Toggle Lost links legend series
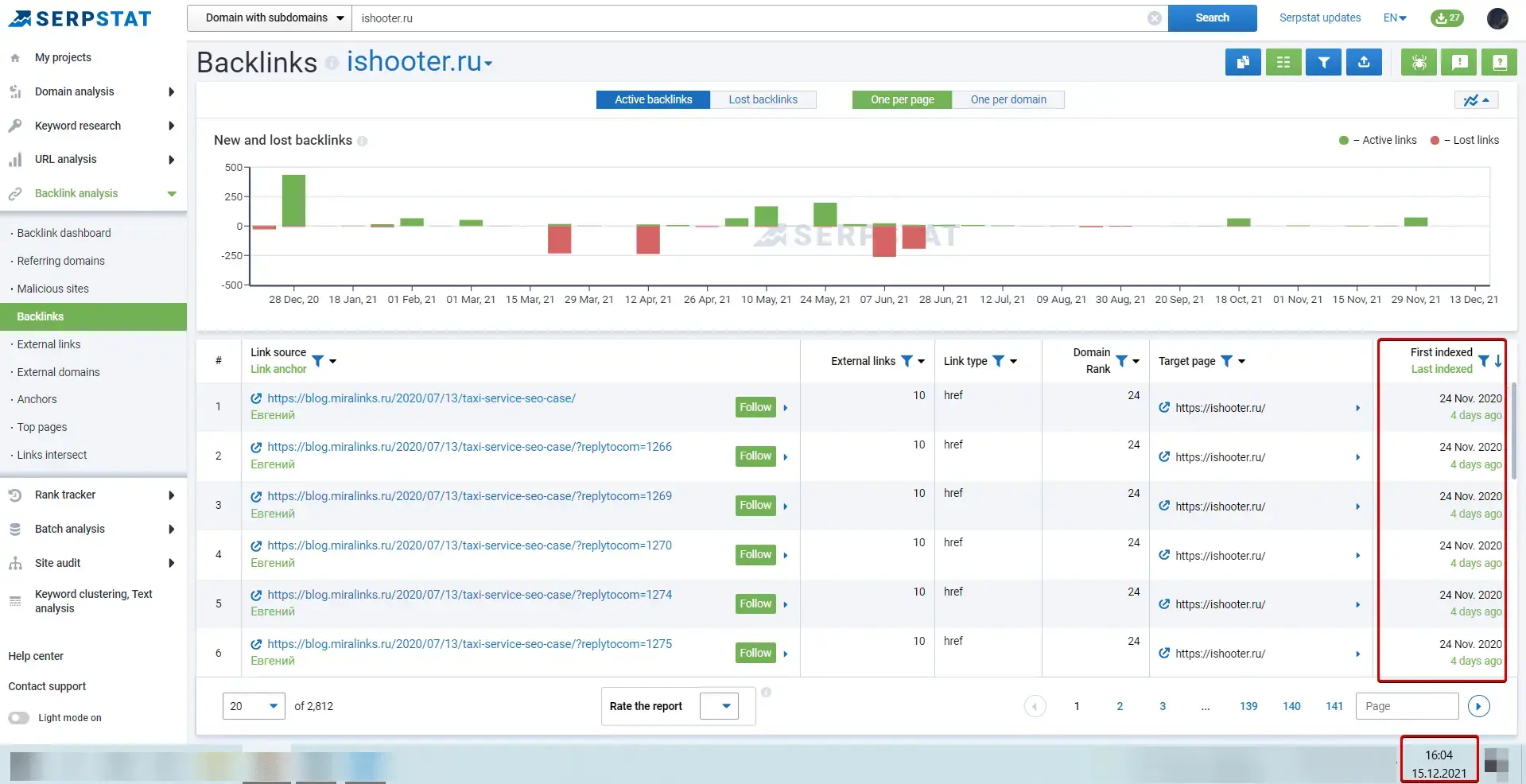 pyautogui.click(x=1465, y=140)
